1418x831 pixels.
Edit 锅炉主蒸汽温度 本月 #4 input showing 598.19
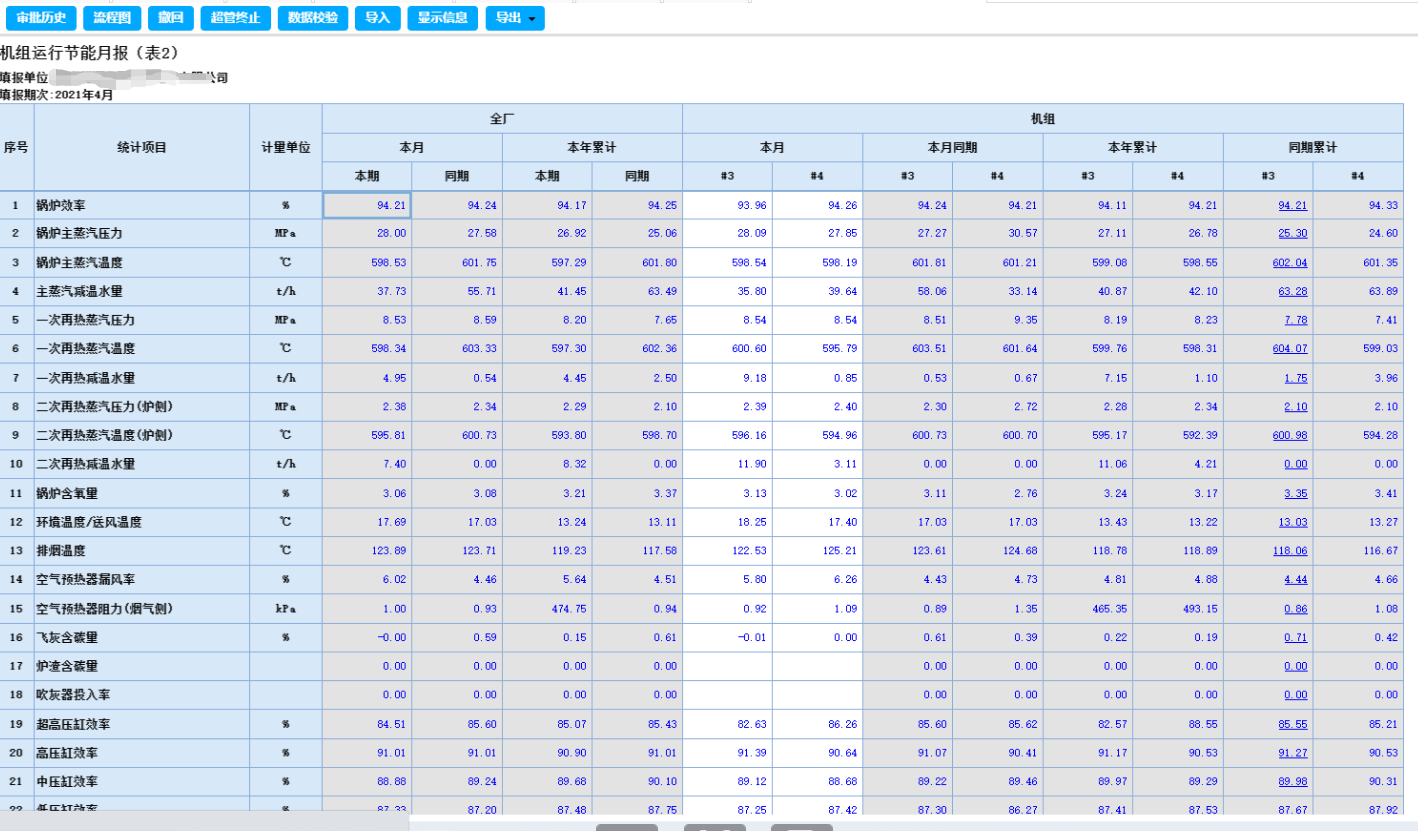[817, 262]
